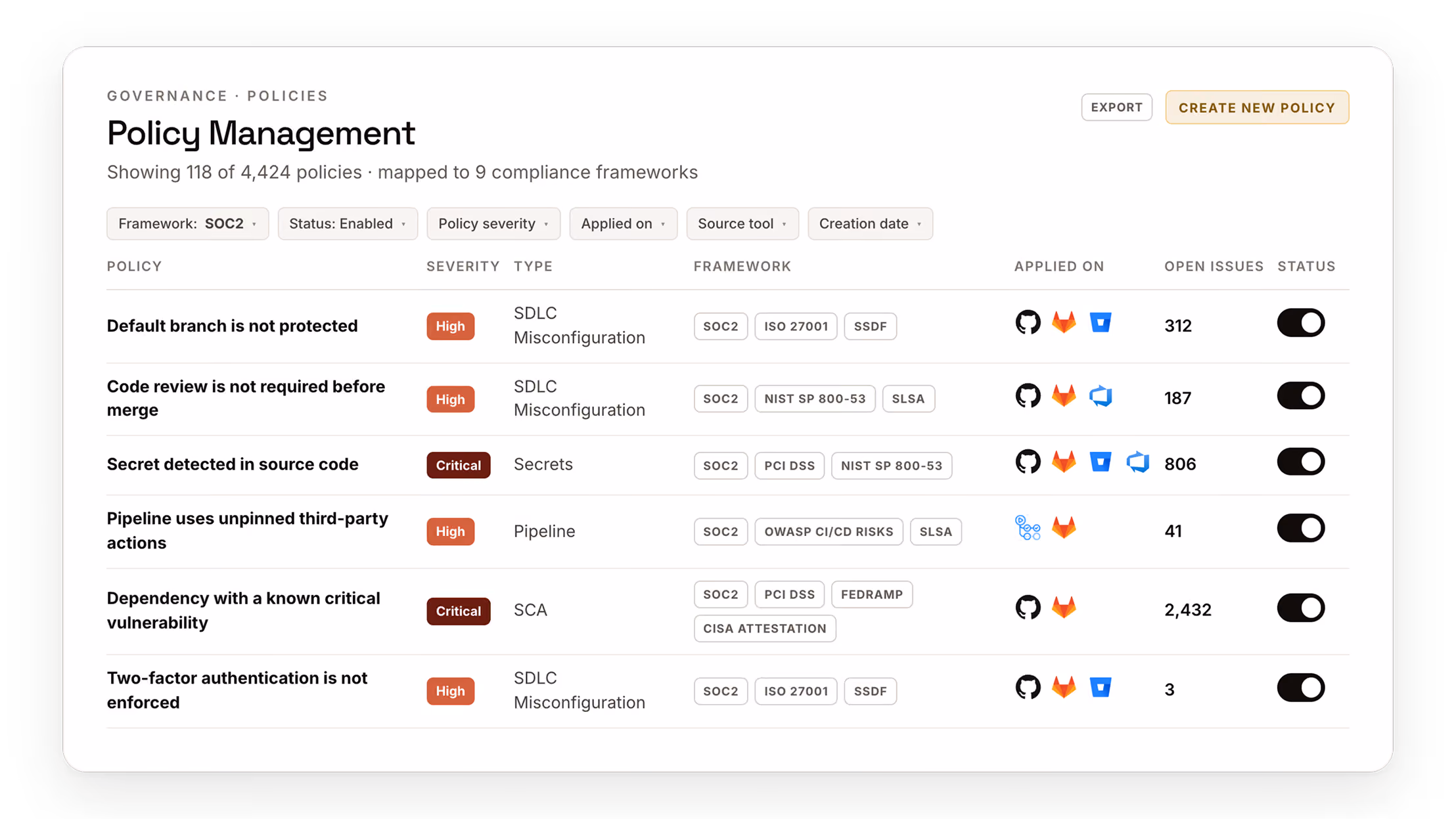Click High severity badge in Default branch row

click(x=450, y=326)
